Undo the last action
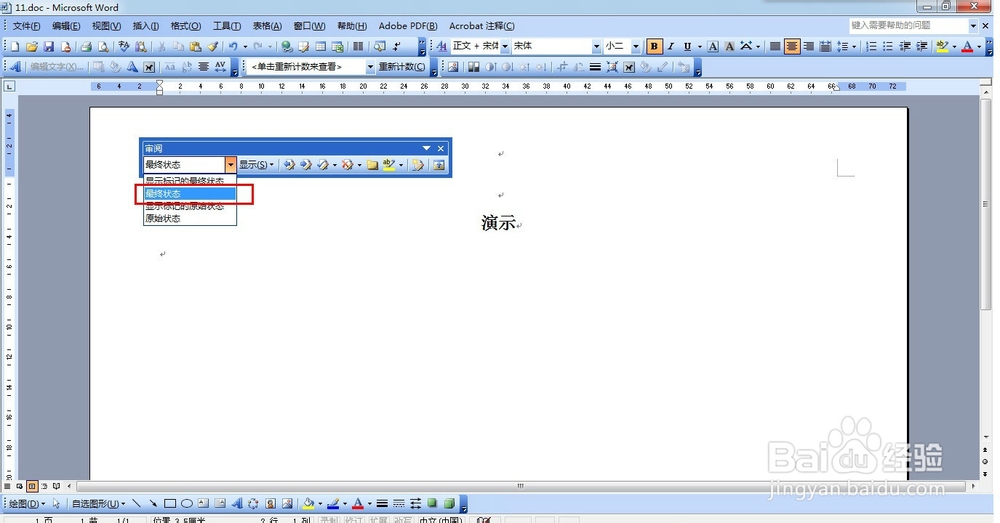The height and width of the screenshot is (523, 1000). pos(233,47)
